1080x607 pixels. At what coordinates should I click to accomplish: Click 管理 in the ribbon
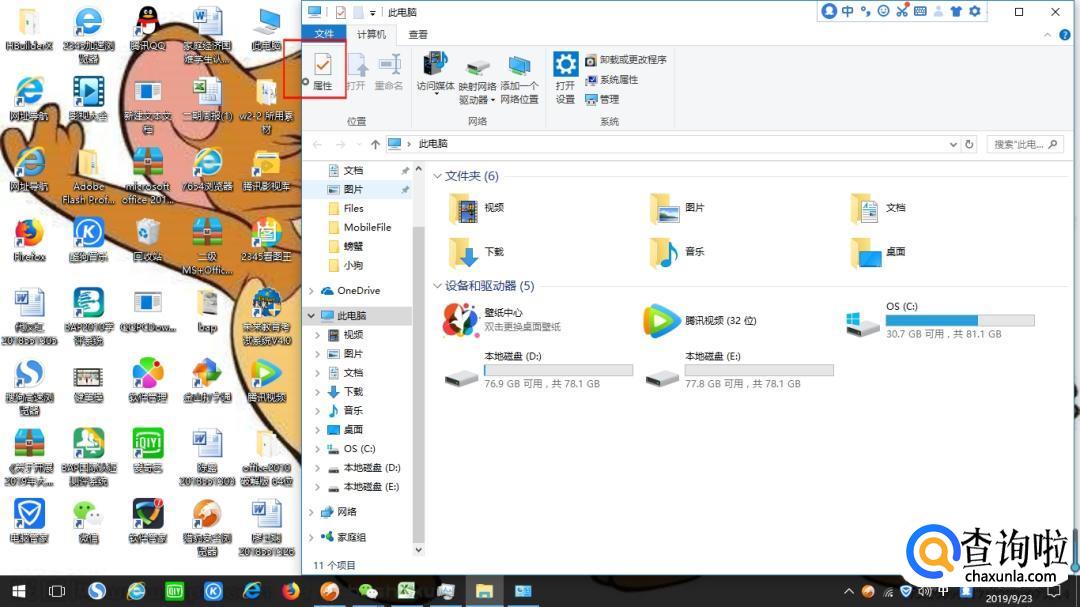click(x=602, y=99)
